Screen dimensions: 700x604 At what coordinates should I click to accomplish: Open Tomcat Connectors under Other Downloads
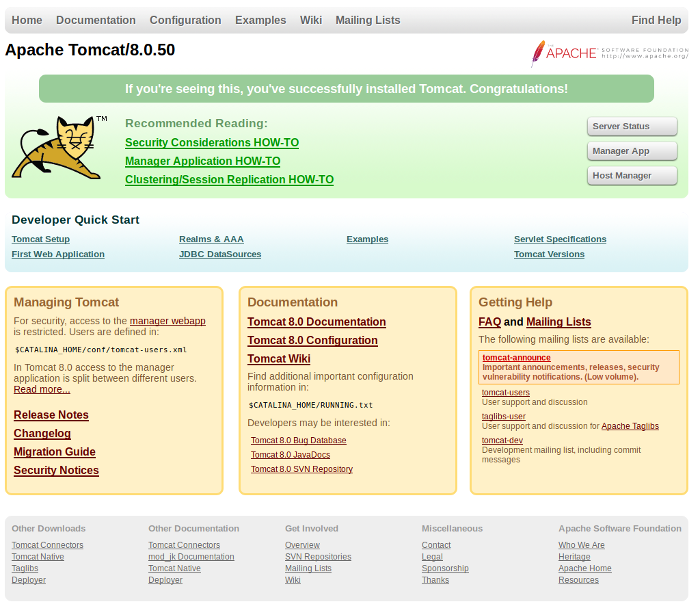pos(47,545)
